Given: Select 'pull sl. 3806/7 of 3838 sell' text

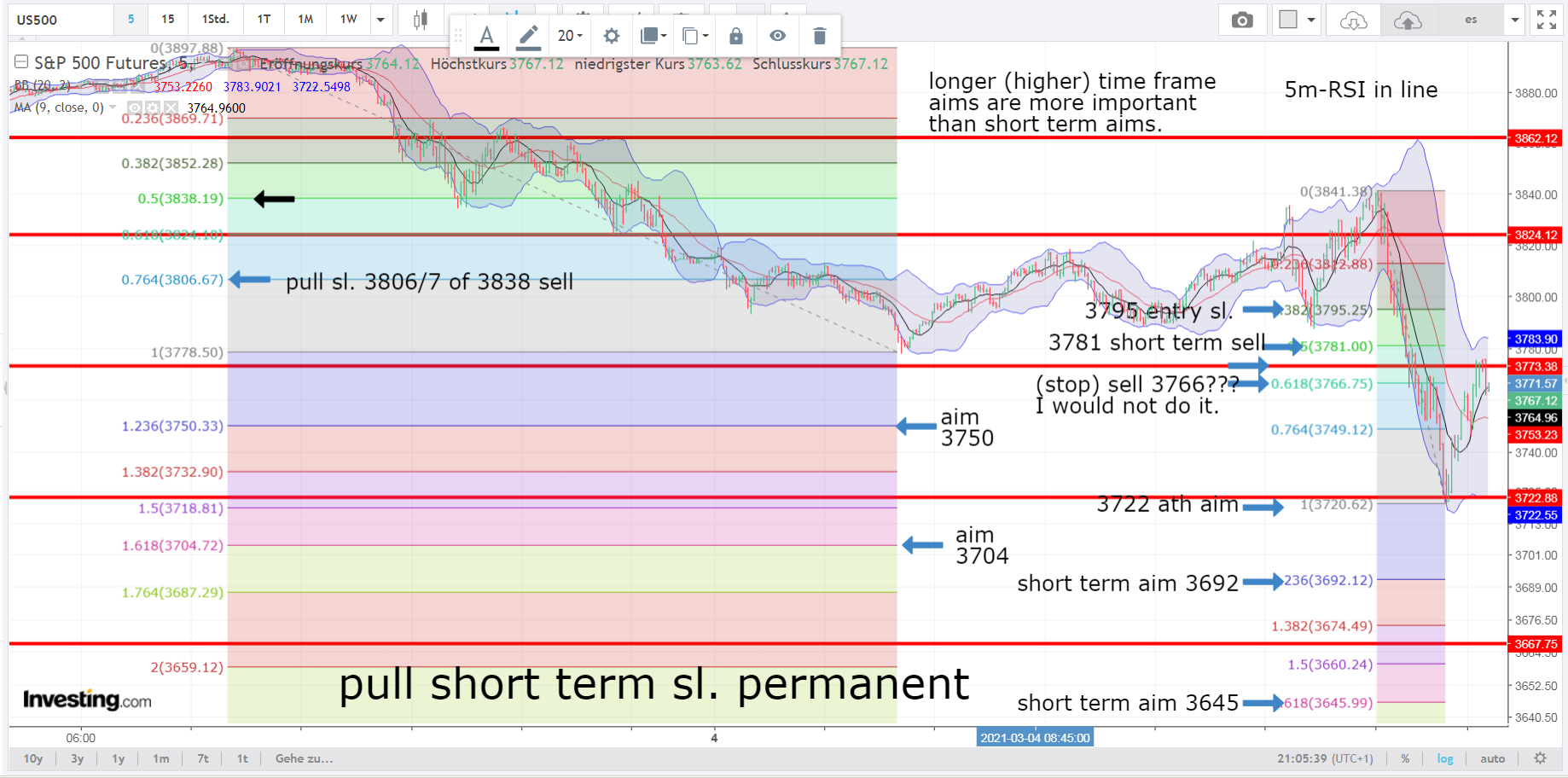Looking at the screenshot, I should (x=429, y=282).
